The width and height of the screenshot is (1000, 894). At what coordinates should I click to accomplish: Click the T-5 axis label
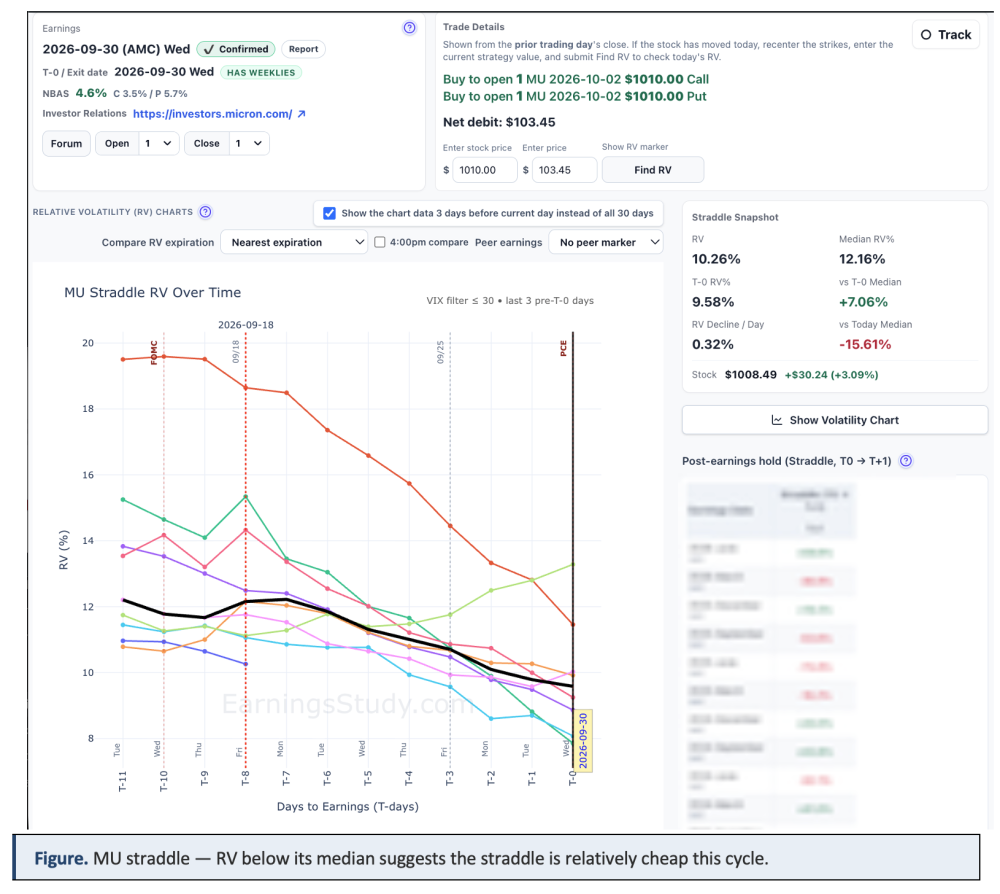point(368,778)
